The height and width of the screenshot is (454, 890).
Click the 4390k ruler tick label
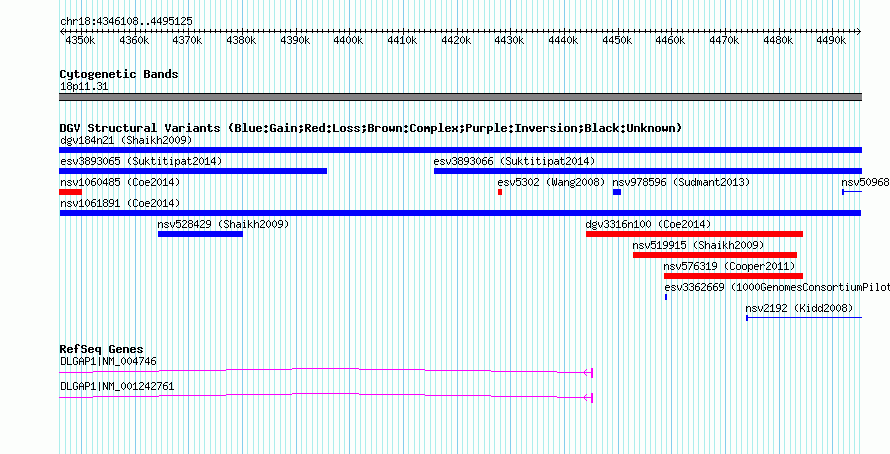tap(295, 41)
